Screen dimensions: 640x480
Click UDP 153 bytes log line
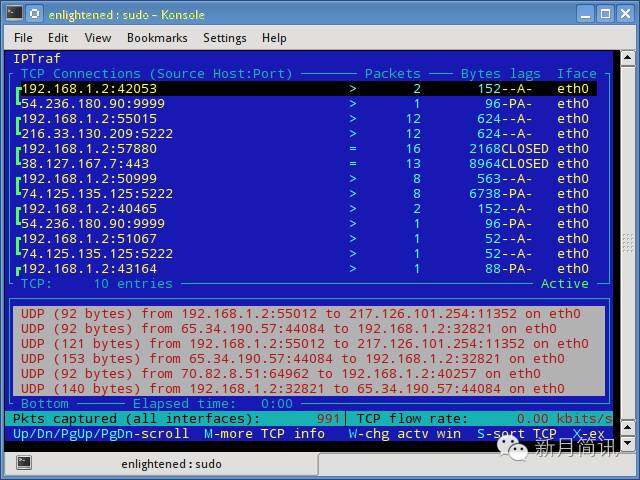pyautogui.click(x=293, y=359)
